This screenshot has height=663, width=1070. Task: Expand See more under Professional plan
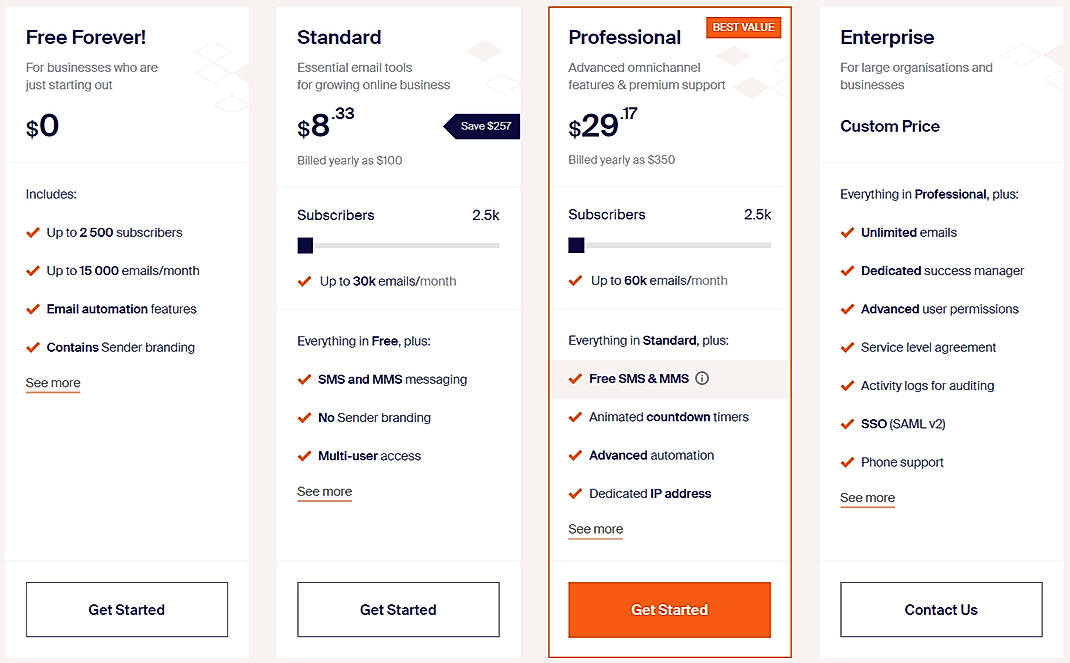coord(595,530)
